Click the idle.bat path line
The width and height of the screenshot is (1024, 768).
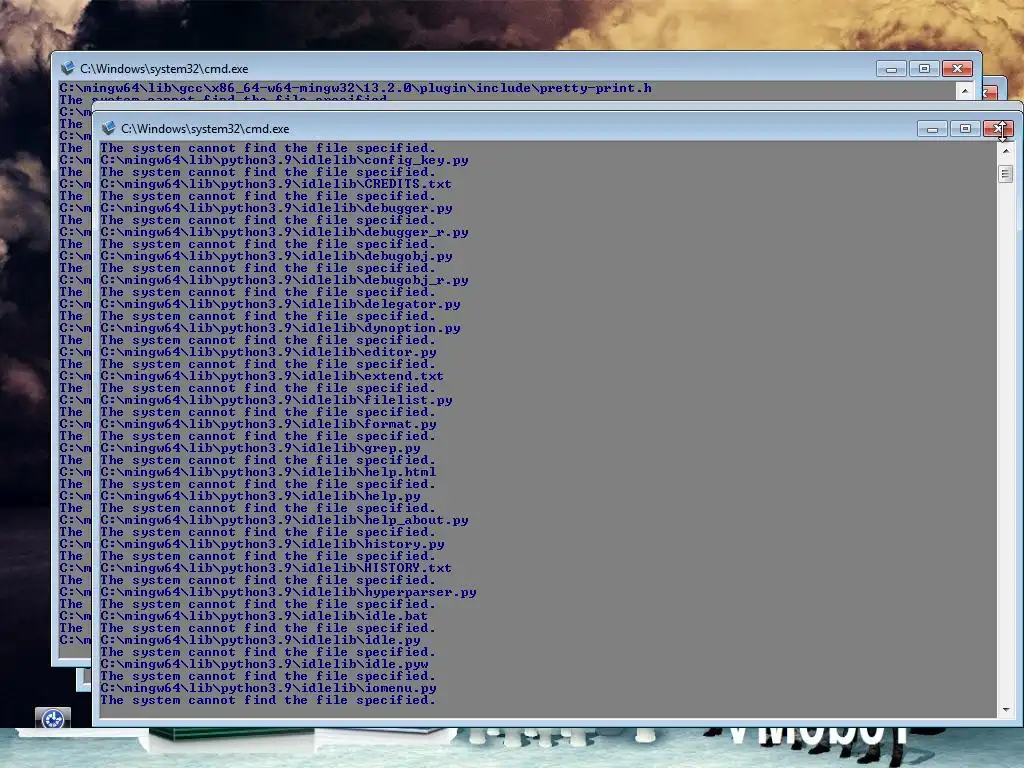pos(264,616)
